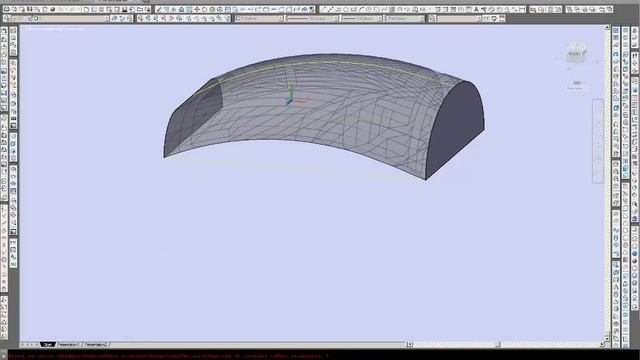Click the navigation bar beside the viewport
This screenshot has width=640, height=360.
point(598,141)
